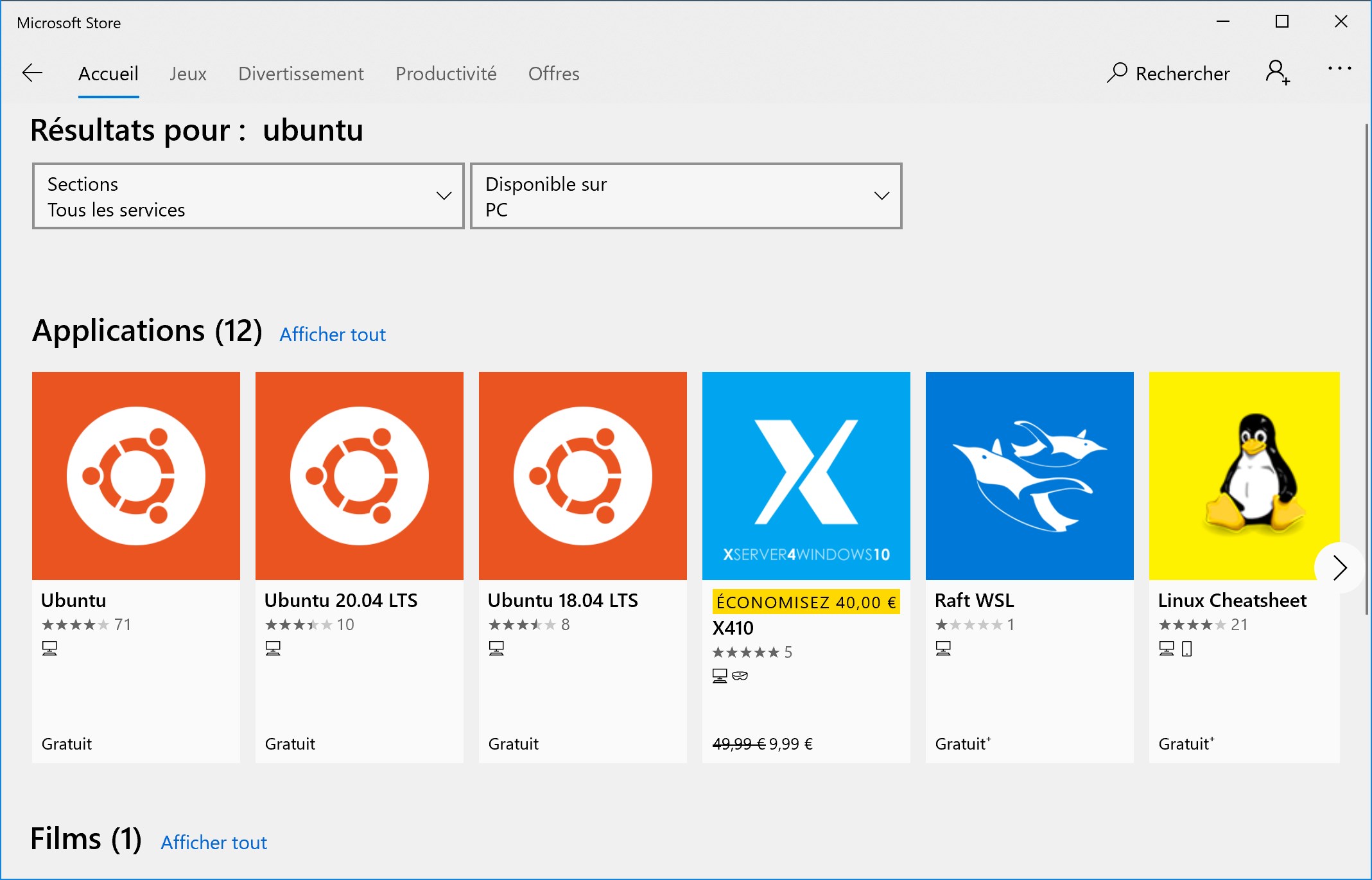The width and height of the screenshot is (1372, 880).
Task: Click the account sign-in person icon
Action: [x=1278, y=73]
